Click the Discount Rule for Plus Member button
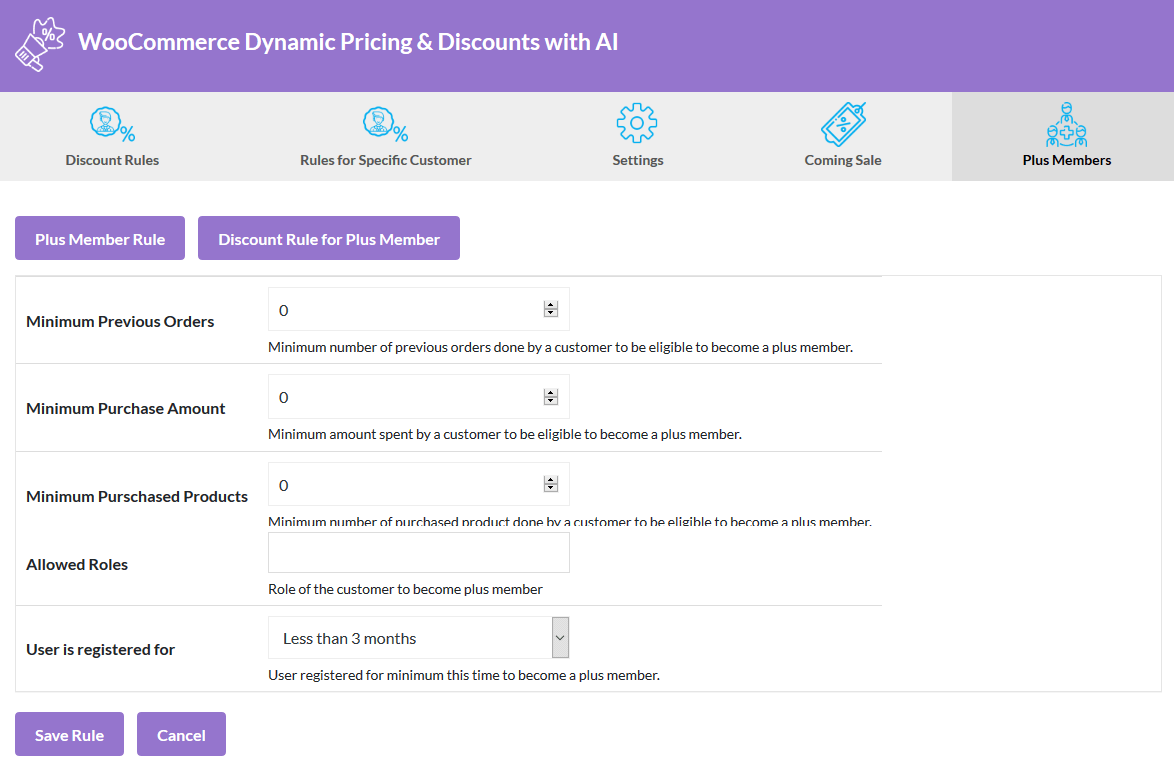Screen dimensions: 1174x764 point(328,238)
